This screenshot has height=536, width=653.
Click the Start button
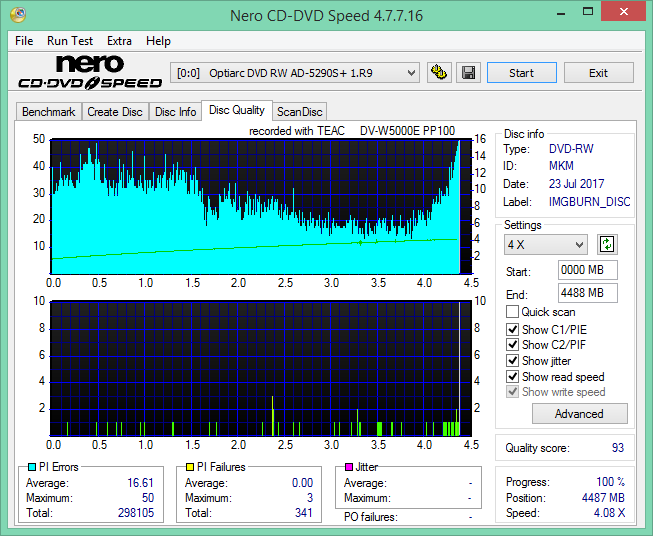[x=522, y=73]
